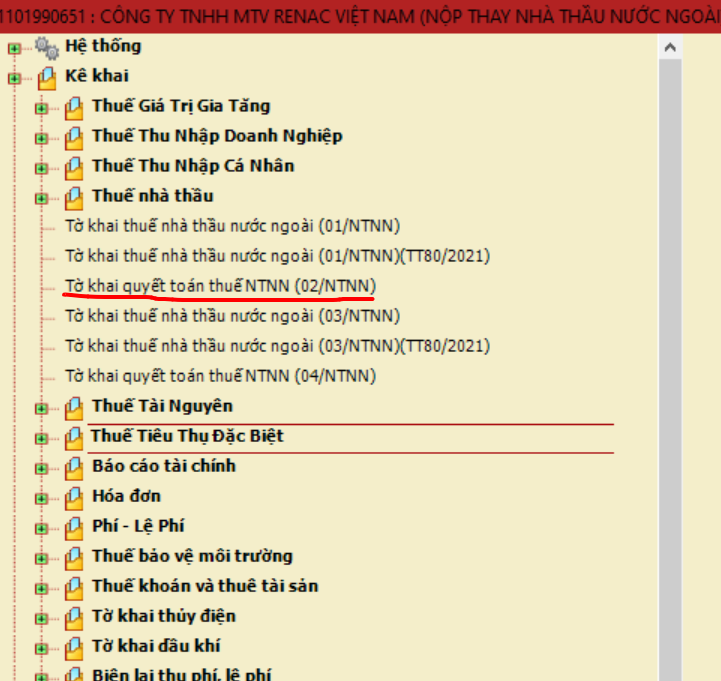The image size is (721, 681).
Task: Click the folder icon for Thuế Tài Nguyên
Action: [x=73, y=406]
